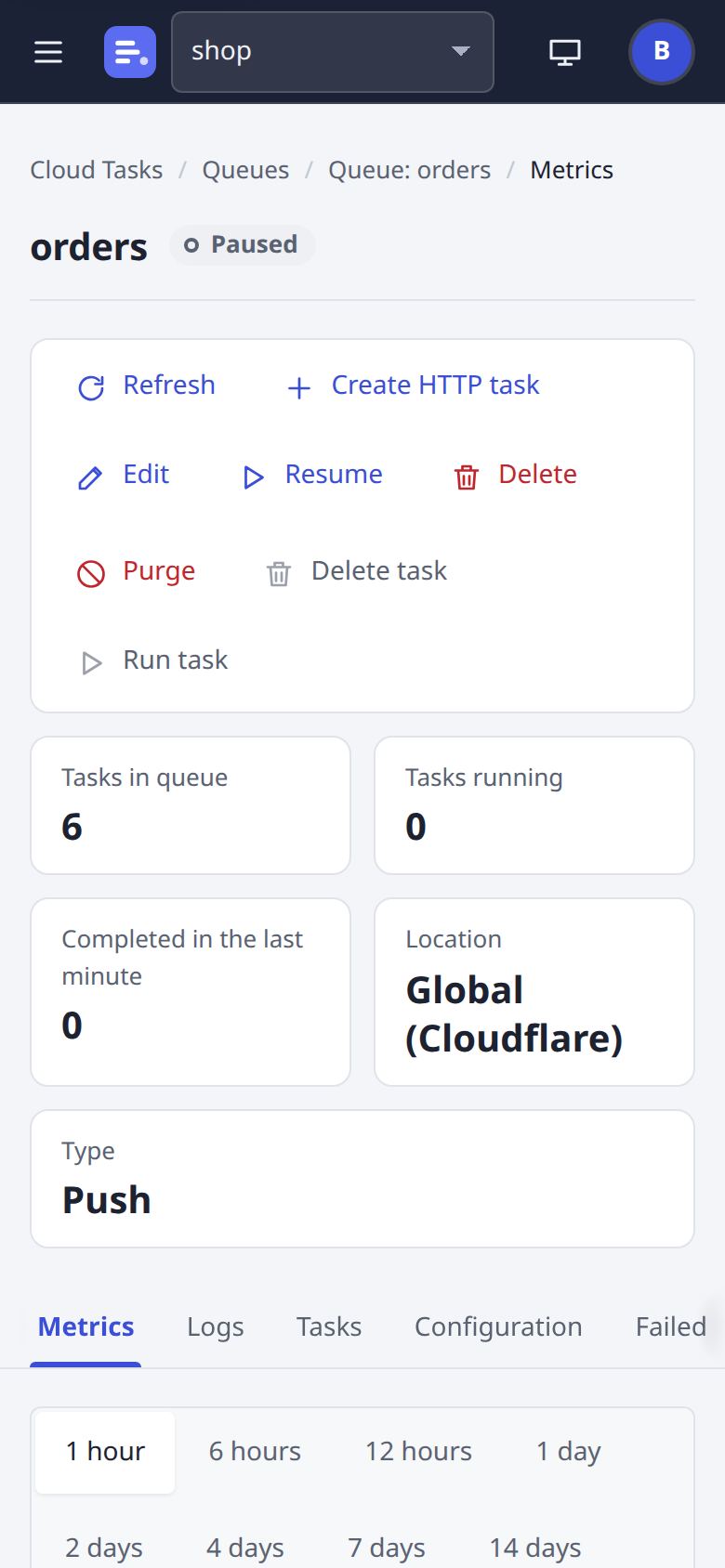The width and height of the screenshot is (725, 1568).
Task: Select the 6 hours time range
Action: pyautogui.click(x=255, y=1452)
